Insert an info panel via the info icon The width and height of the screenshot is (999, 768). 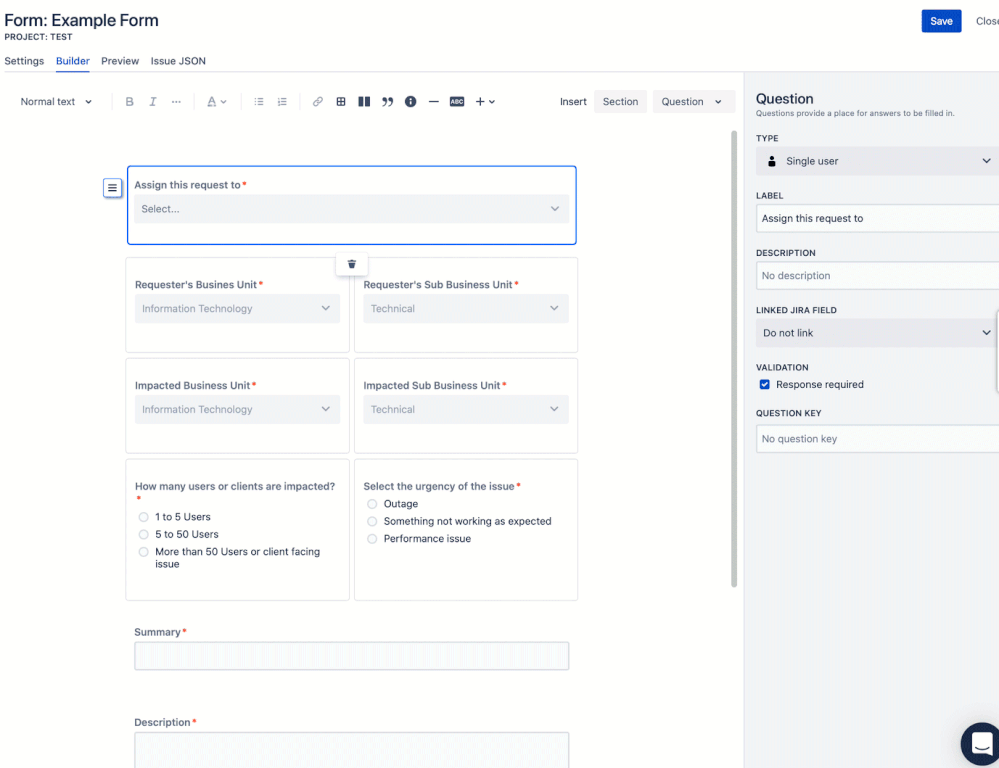410,101
